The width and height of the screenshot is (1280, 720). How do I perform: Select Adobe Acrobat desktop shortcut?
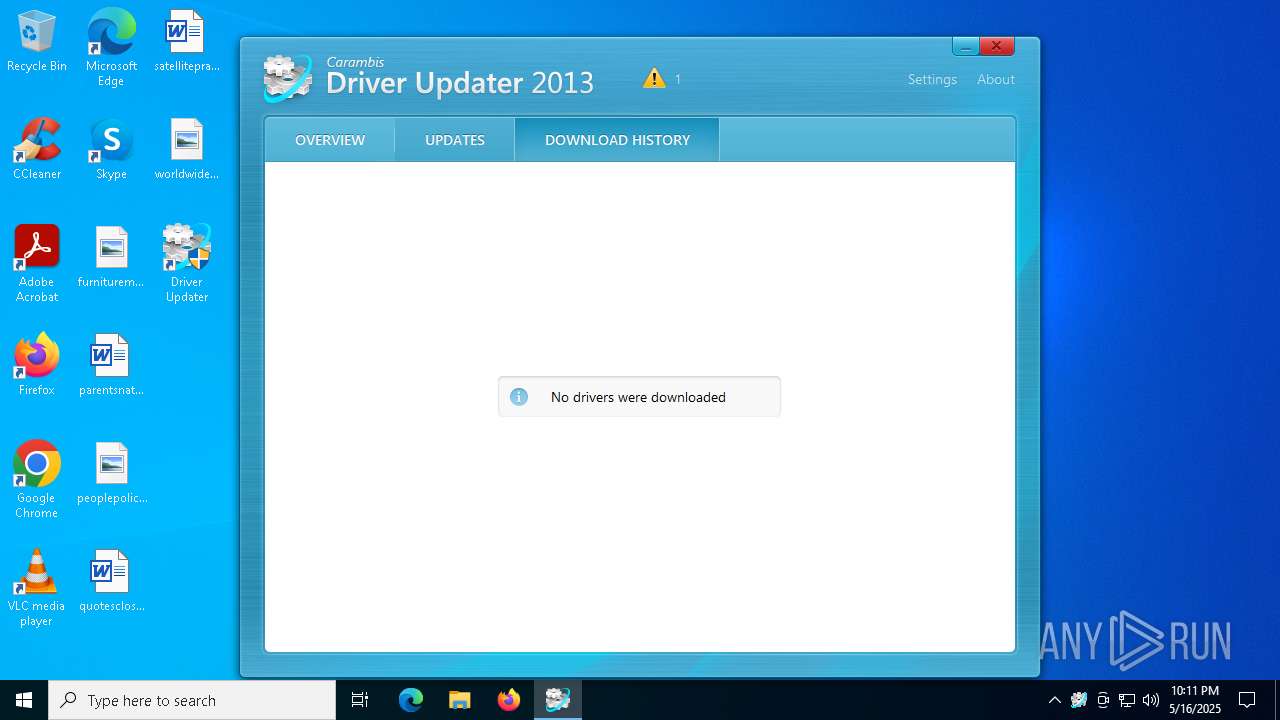point(37,264)
